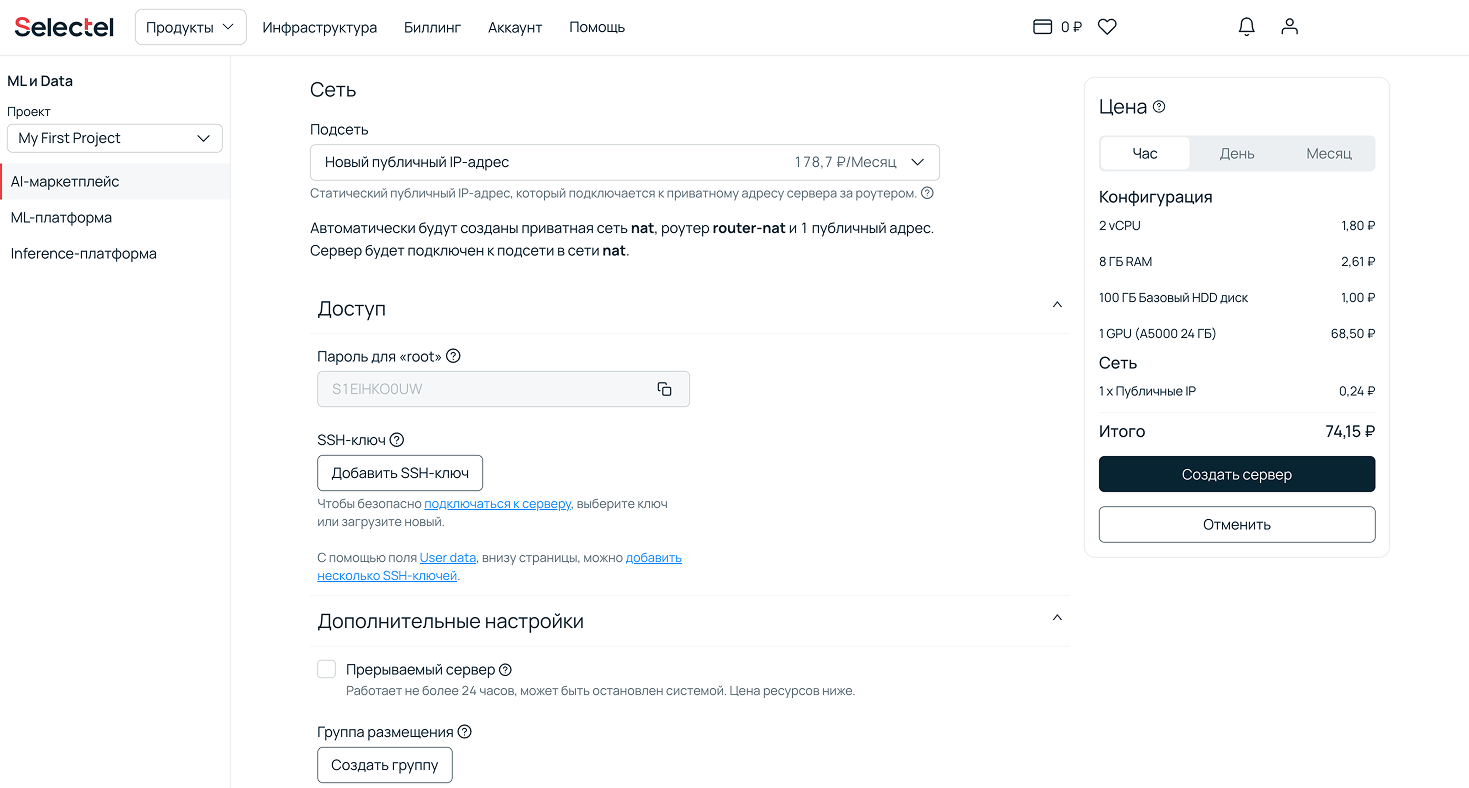Open the user profile icon
Viewport: 1469px width, 788px height.
[x=1289, y=27]
